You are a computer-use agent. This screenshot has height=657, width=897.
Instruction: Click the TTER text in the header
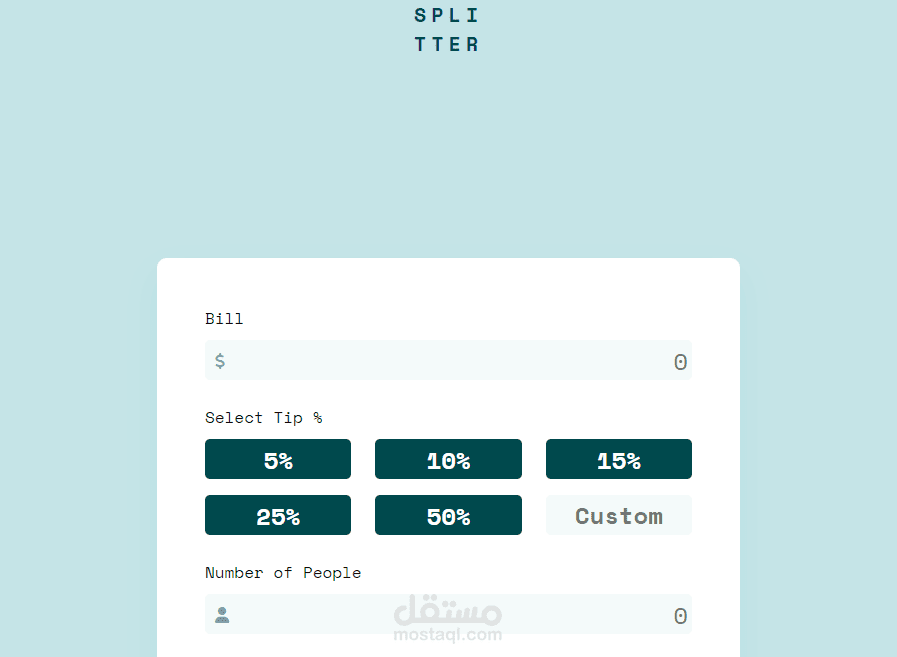[446, 43]
